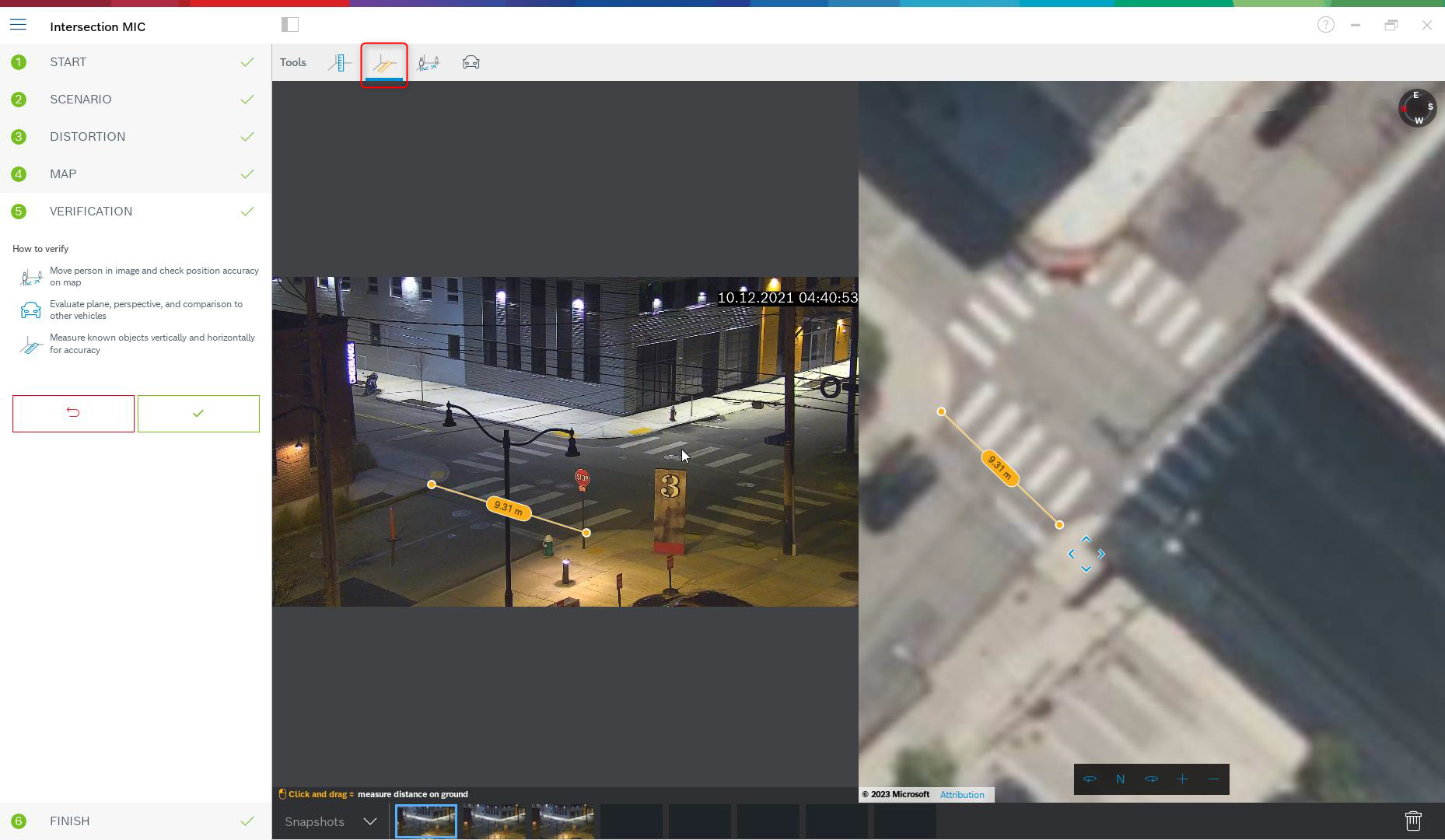This screenshot has width=1445, height=840.
Task: Open the map Attribution link
Action: [962, 795]
